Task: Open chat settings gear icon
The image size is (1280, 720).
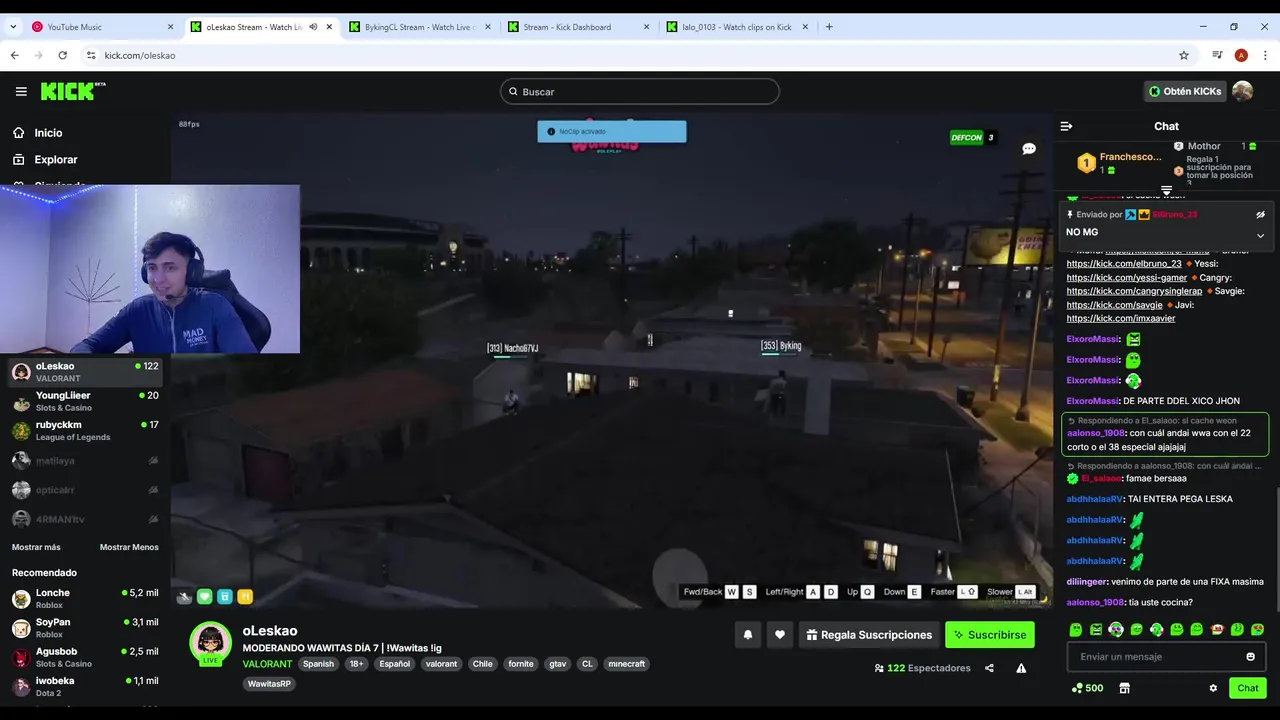Action: (x=1213, y=688)
